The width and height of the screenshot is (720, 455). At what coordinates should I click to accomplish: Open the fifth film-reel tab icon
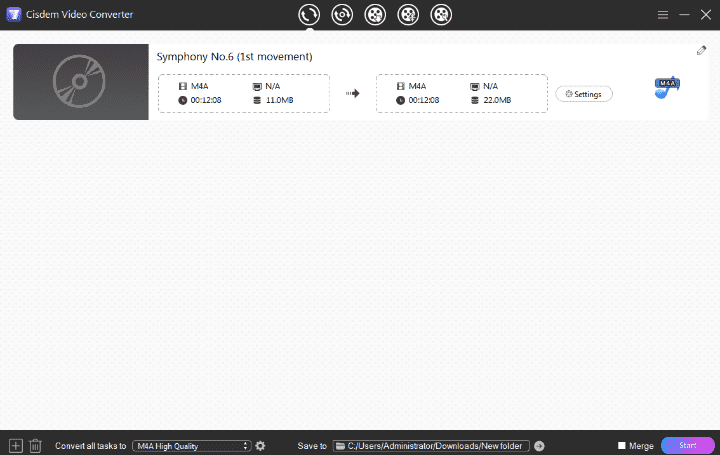[x=441, y=15]
